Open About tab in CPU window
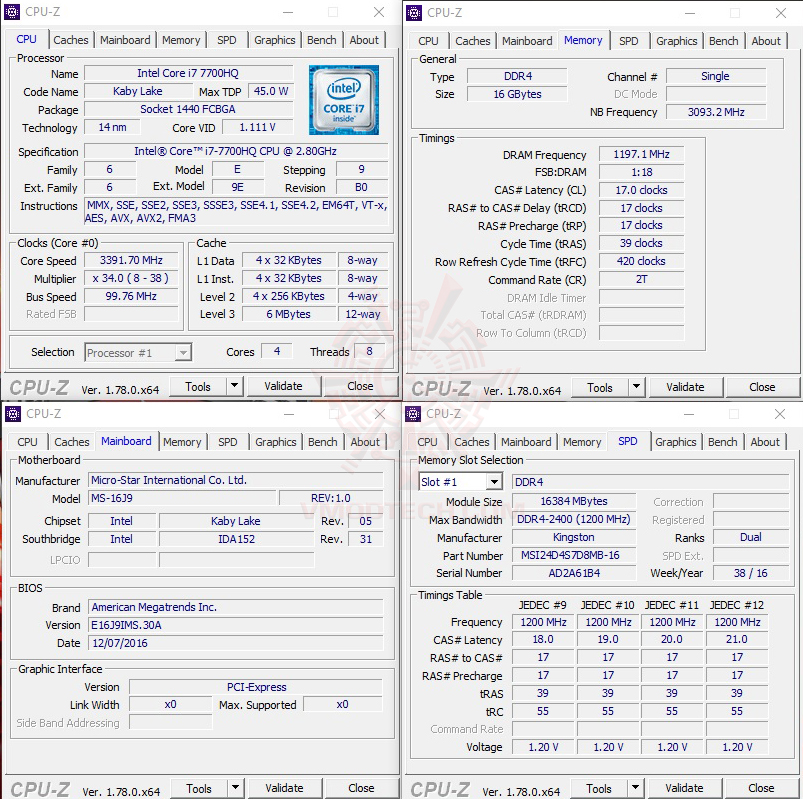 (x=364, y=40)
